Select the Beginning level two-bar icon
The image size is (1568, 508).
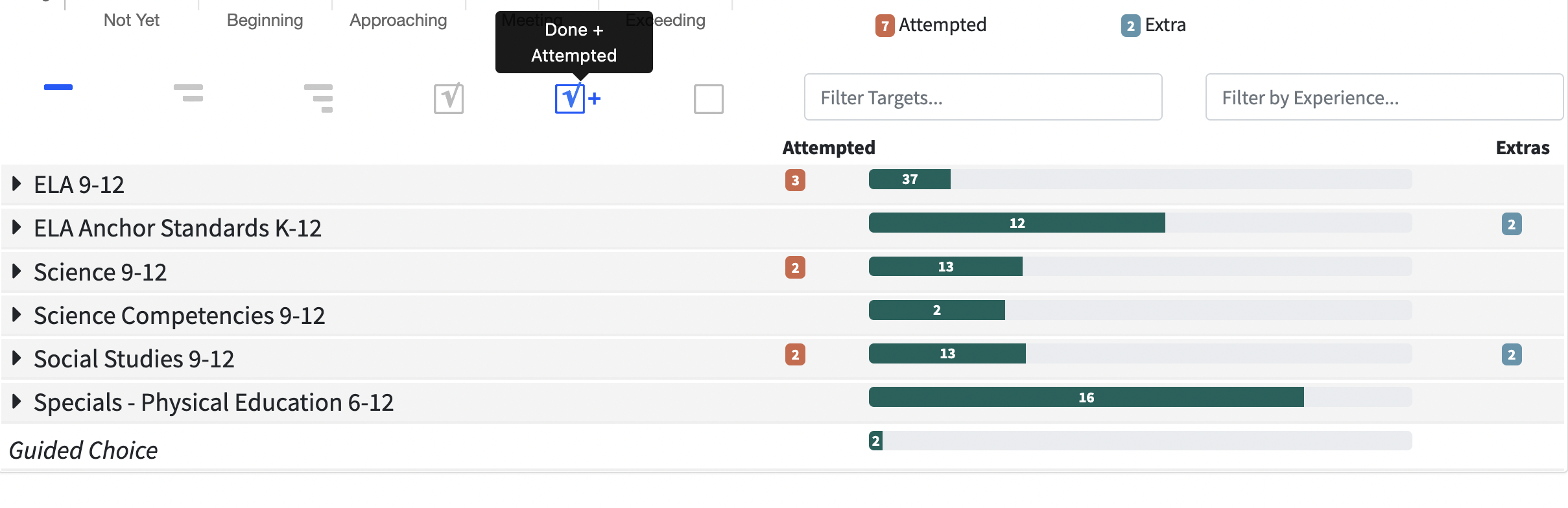click(x=189, y=93)
